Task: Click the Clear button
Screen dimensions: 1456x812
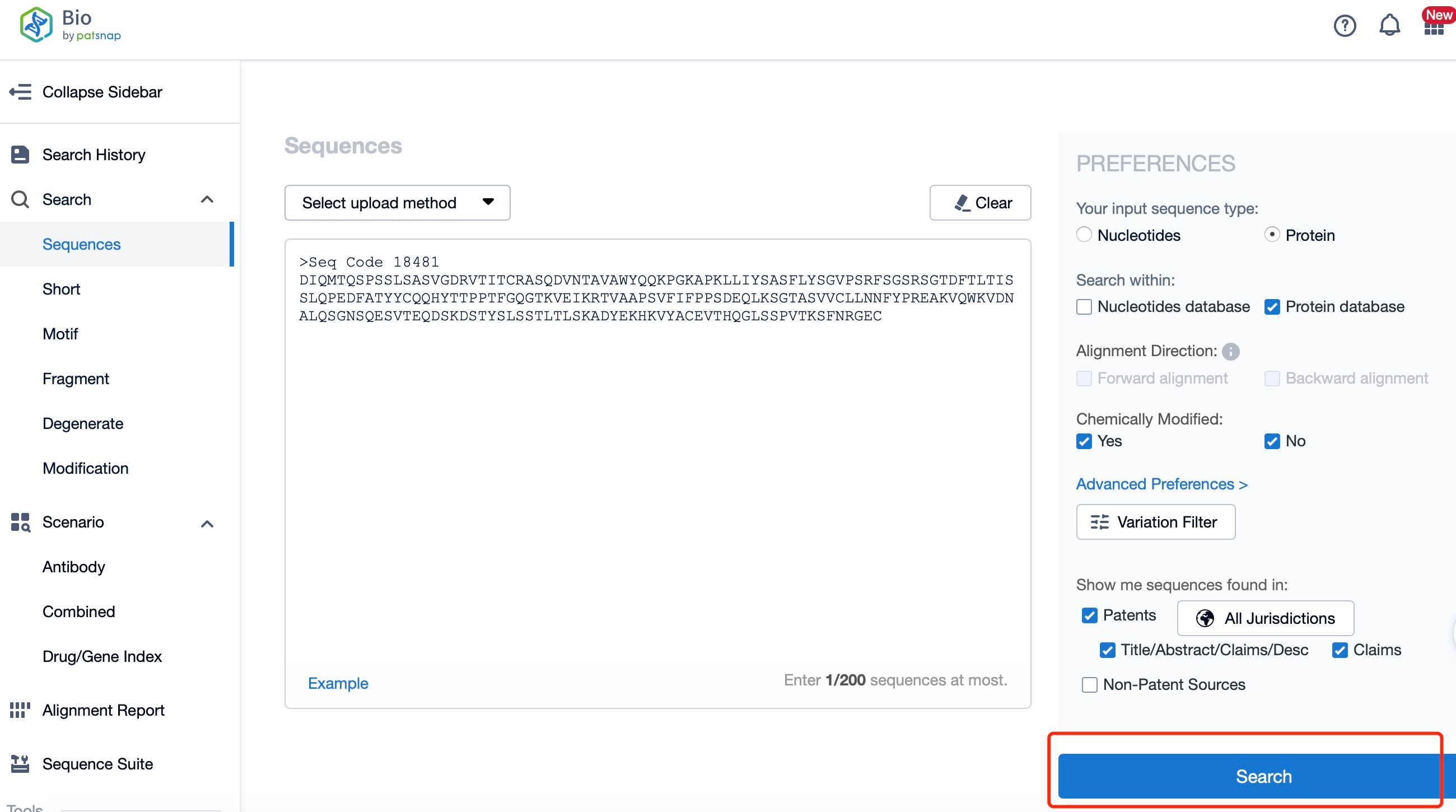Action: pos(980,203)
